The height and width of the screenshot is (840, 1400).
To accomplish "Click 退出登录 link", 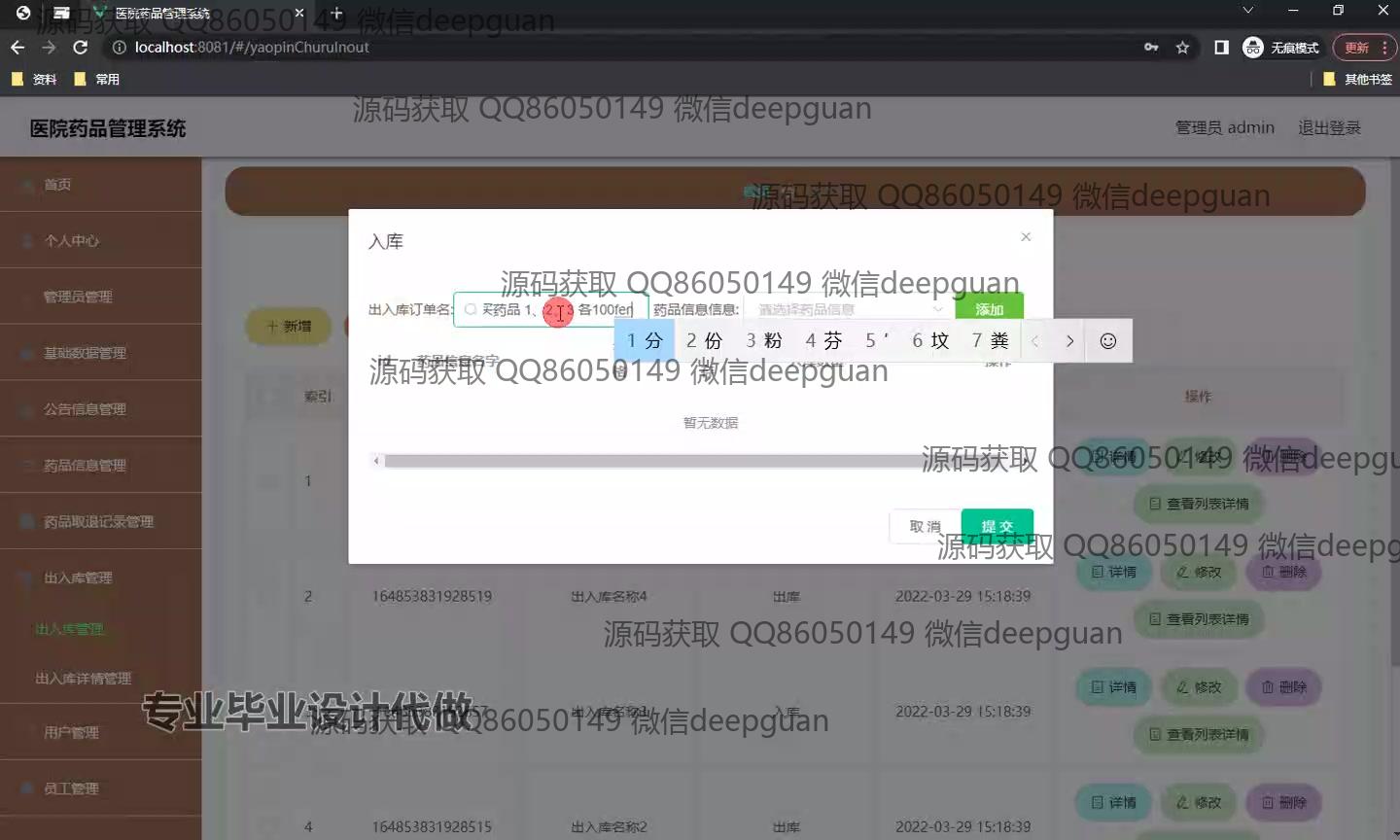I will click(x=1329, y=127).
